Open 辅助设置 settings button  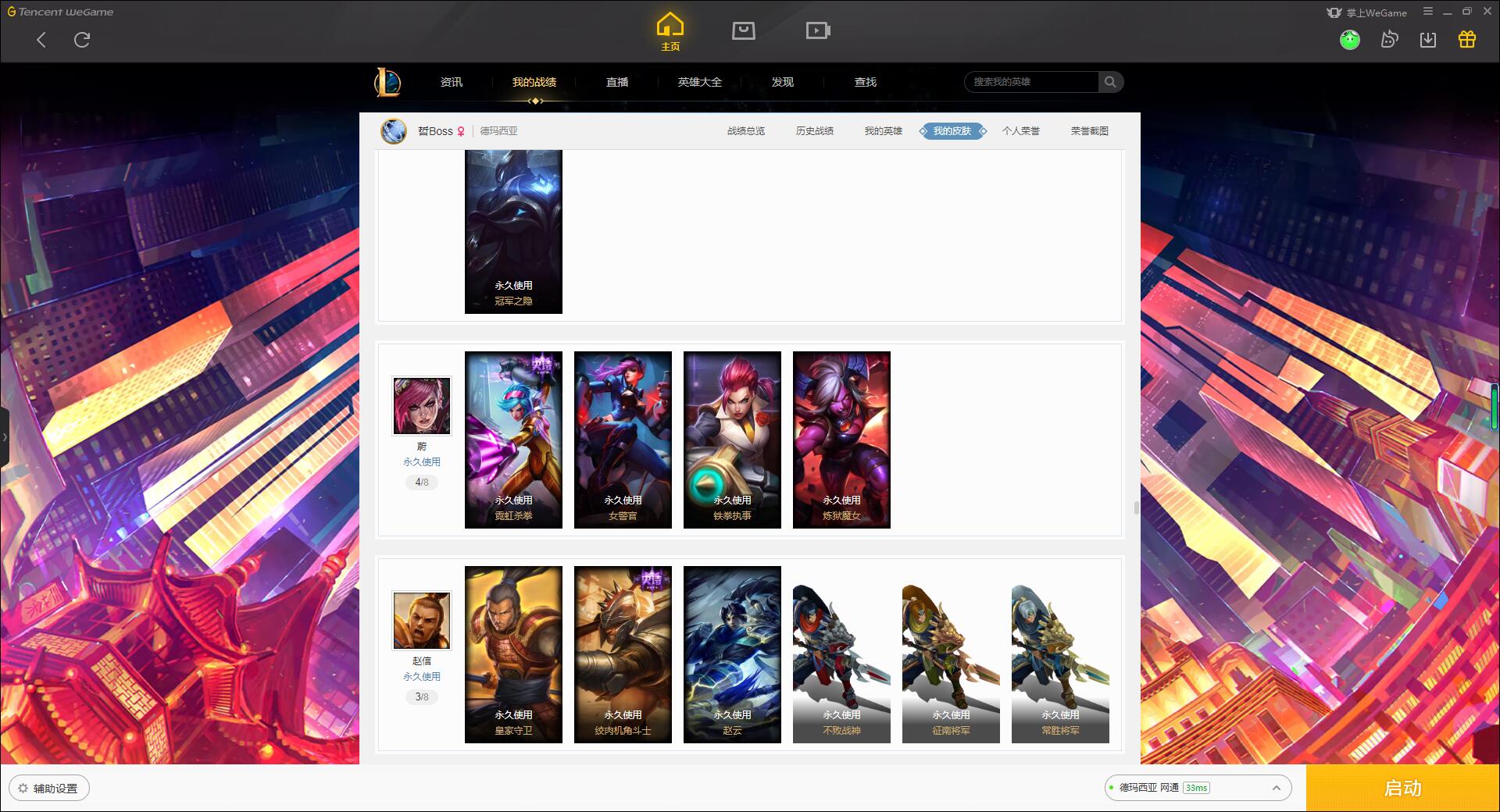[x=49, y=789]
